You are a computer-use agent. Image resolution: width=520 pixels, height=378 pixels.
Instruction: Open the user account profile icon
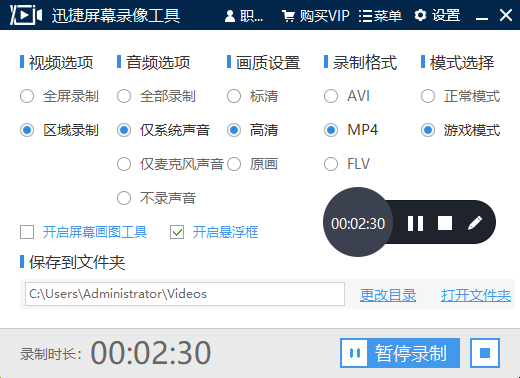pos(230,16)
